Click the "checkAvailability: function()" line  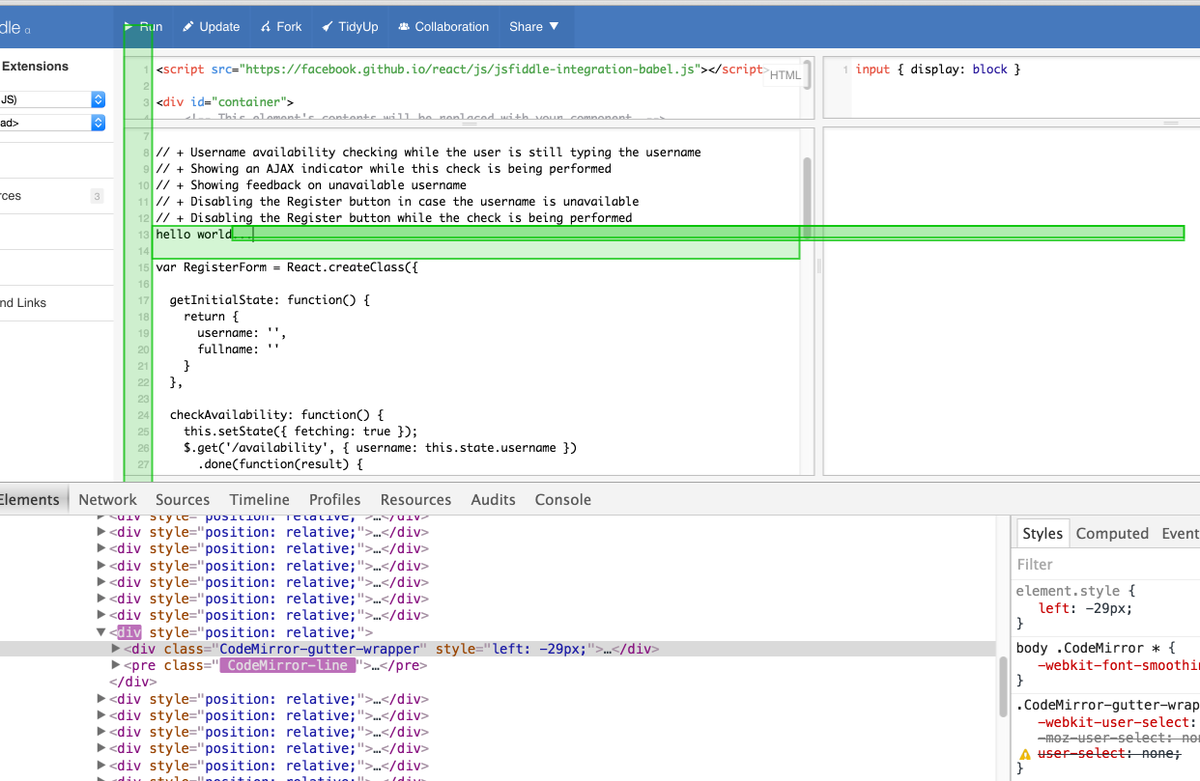pyautogui.click(x=277, y=414)
